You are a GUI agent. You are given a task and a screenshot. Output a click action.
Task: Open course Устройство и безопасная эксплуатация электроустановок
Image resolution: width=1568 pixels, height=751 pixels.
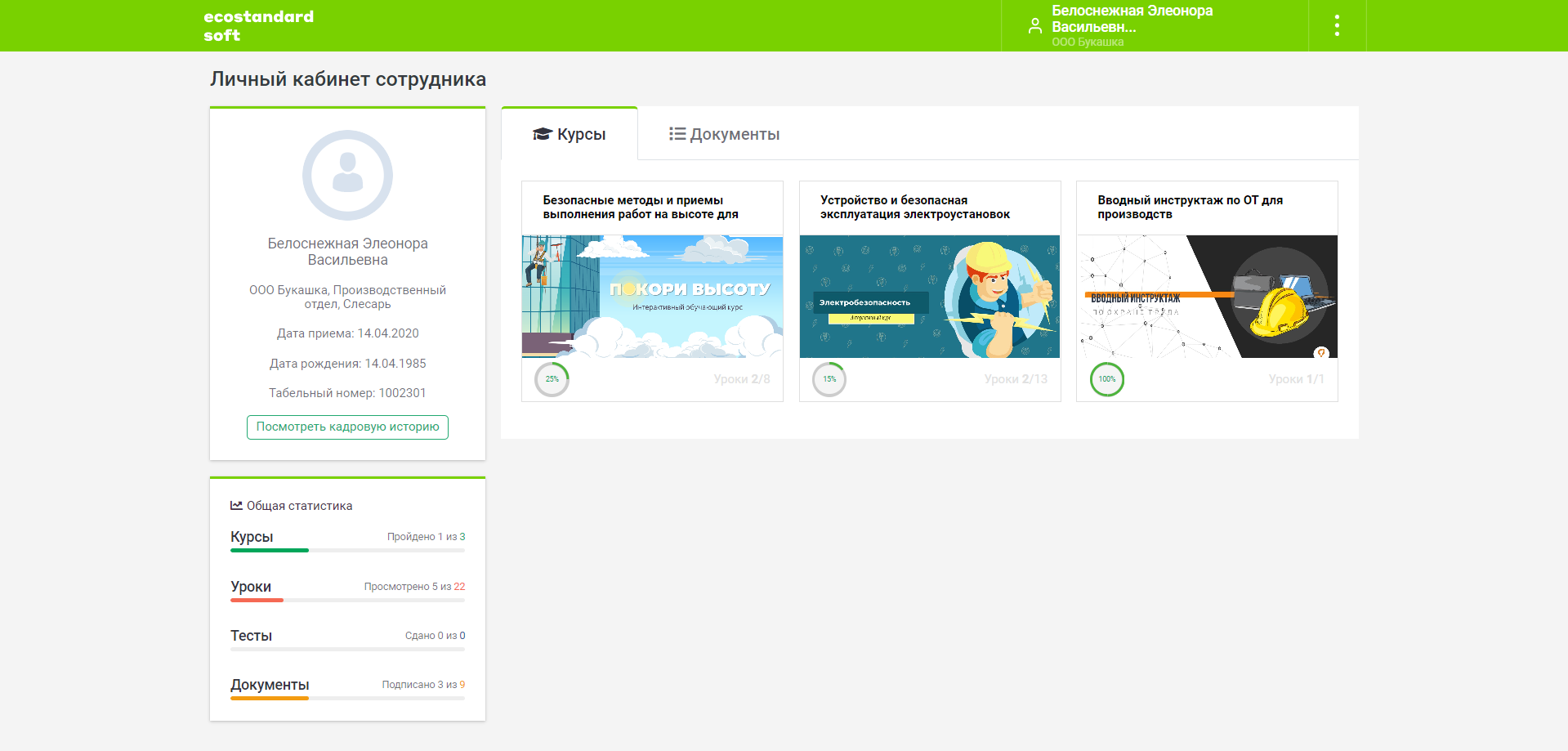coord(915,207)
